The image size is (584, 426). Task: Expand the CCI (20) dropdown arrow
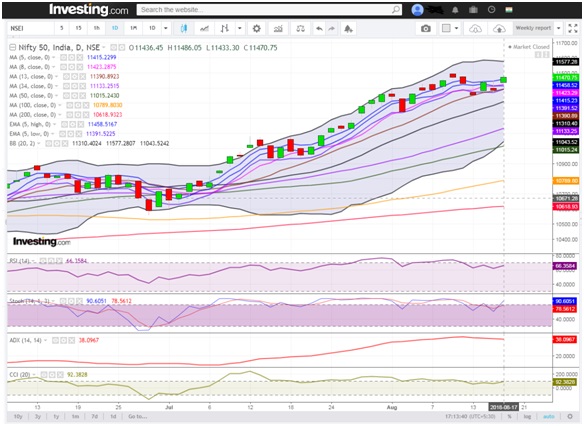(x=34, y=375)
